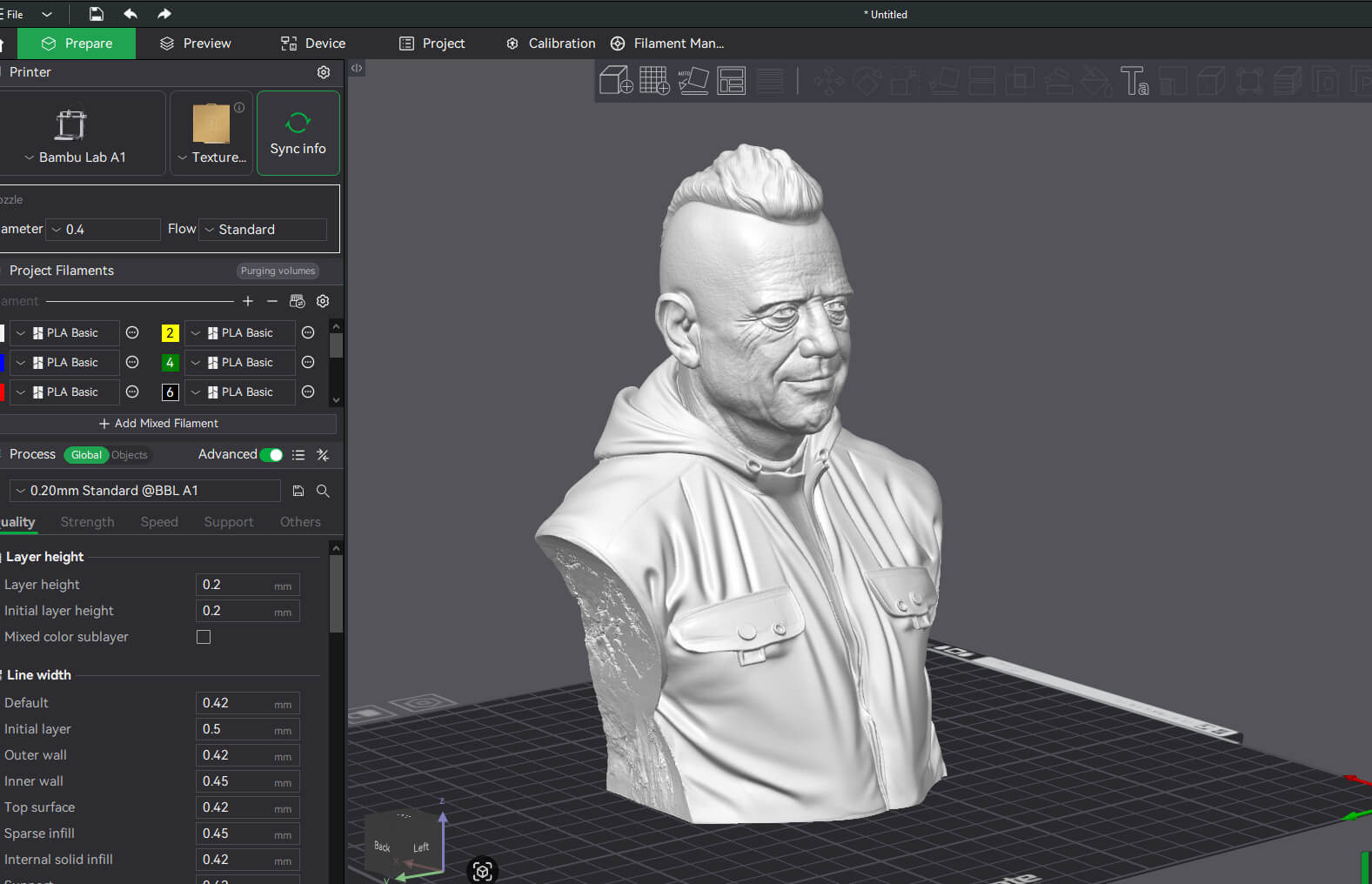This screenshot has width=1372, height=884.
Task: Click Purging volumes button
Action: pyautogui.click(x=278, y=271)
